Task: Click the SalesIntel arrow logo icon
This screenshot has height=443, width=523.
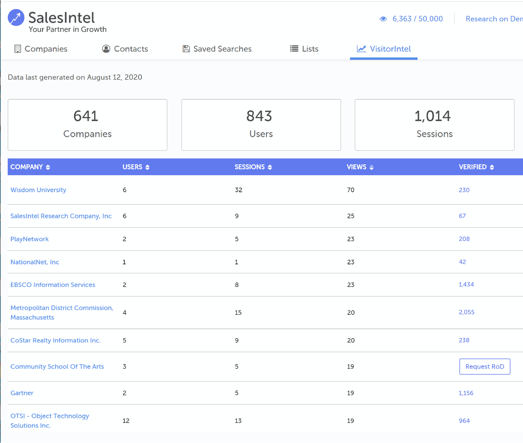Action: [16, 17]
